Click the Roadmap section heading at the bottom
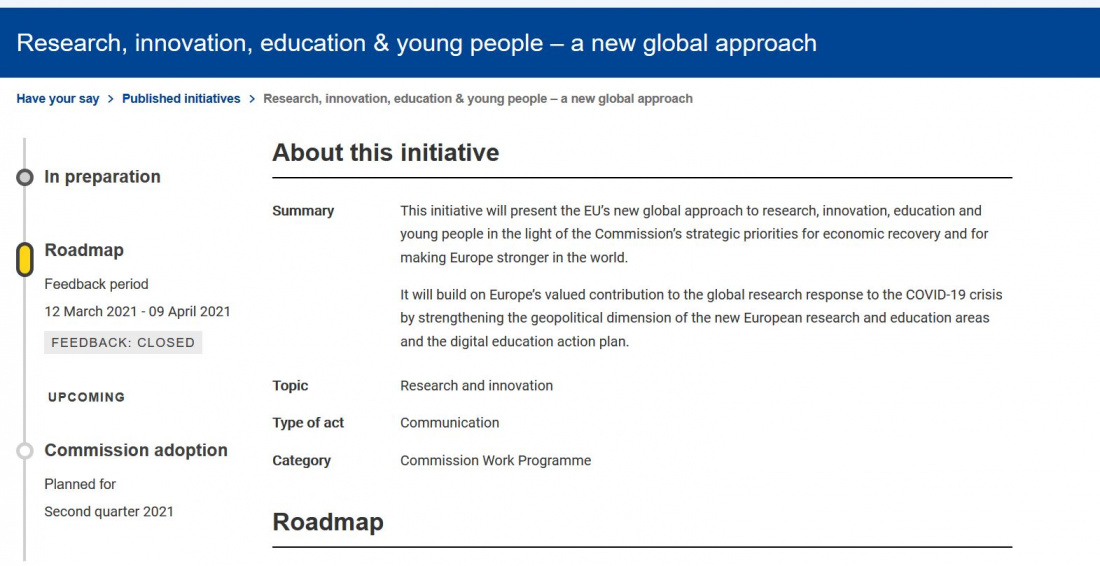 click(328, 522)
